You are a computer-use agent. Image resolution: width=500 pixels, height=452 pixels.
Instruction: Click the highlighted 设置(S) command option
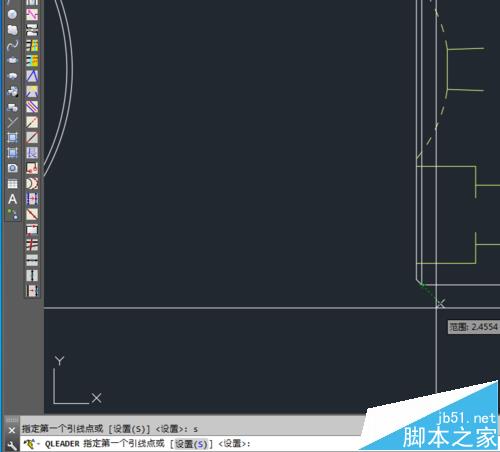coord(191,444)
